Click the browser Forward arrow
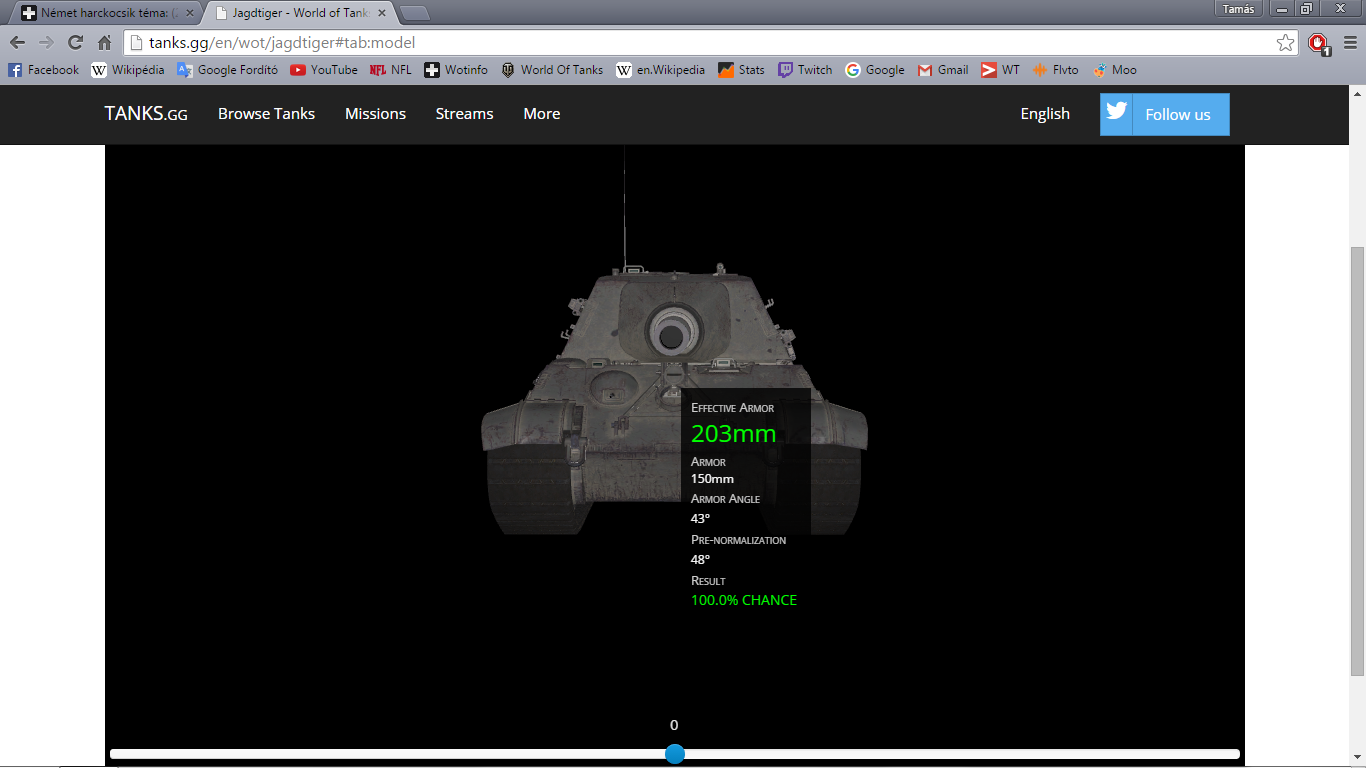 [46, 43]
